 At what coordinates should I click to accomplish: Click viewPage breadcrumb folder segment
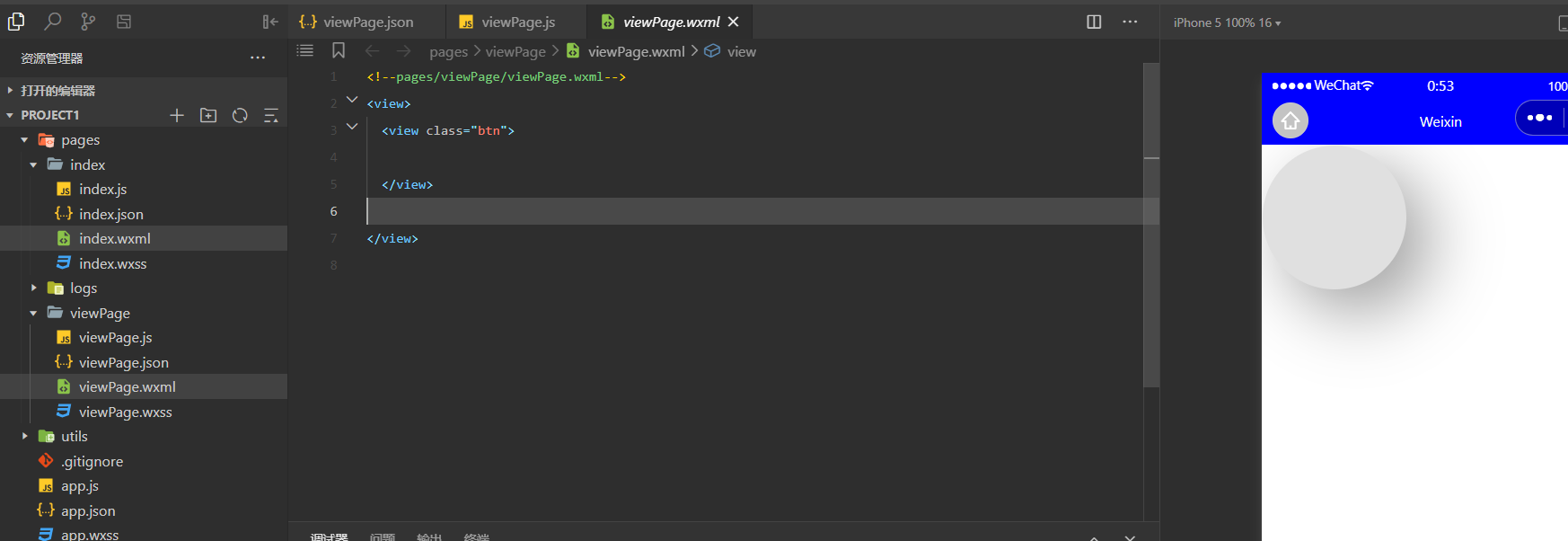pyautogui.click(x=515, y=52)
